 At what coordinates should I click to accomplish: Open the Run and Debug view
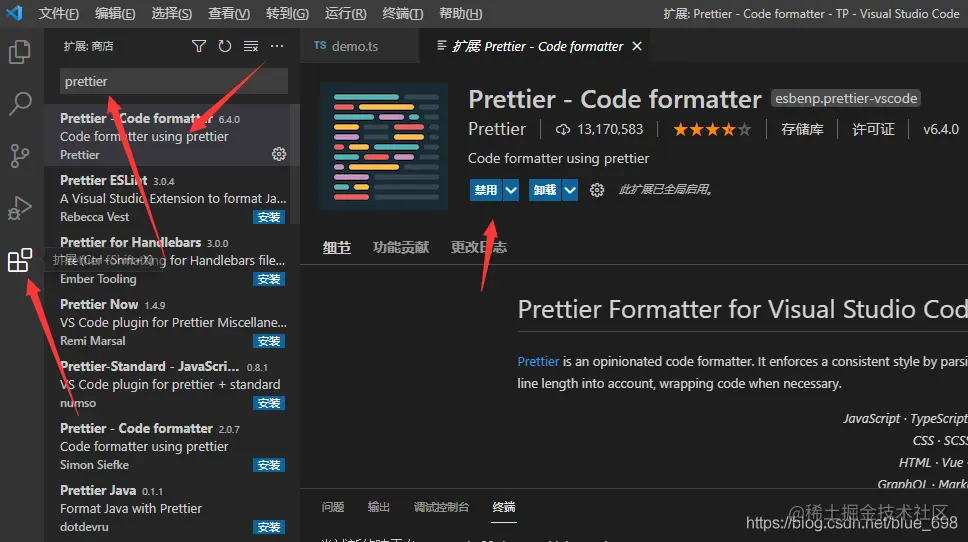click(x=20, y=208)
